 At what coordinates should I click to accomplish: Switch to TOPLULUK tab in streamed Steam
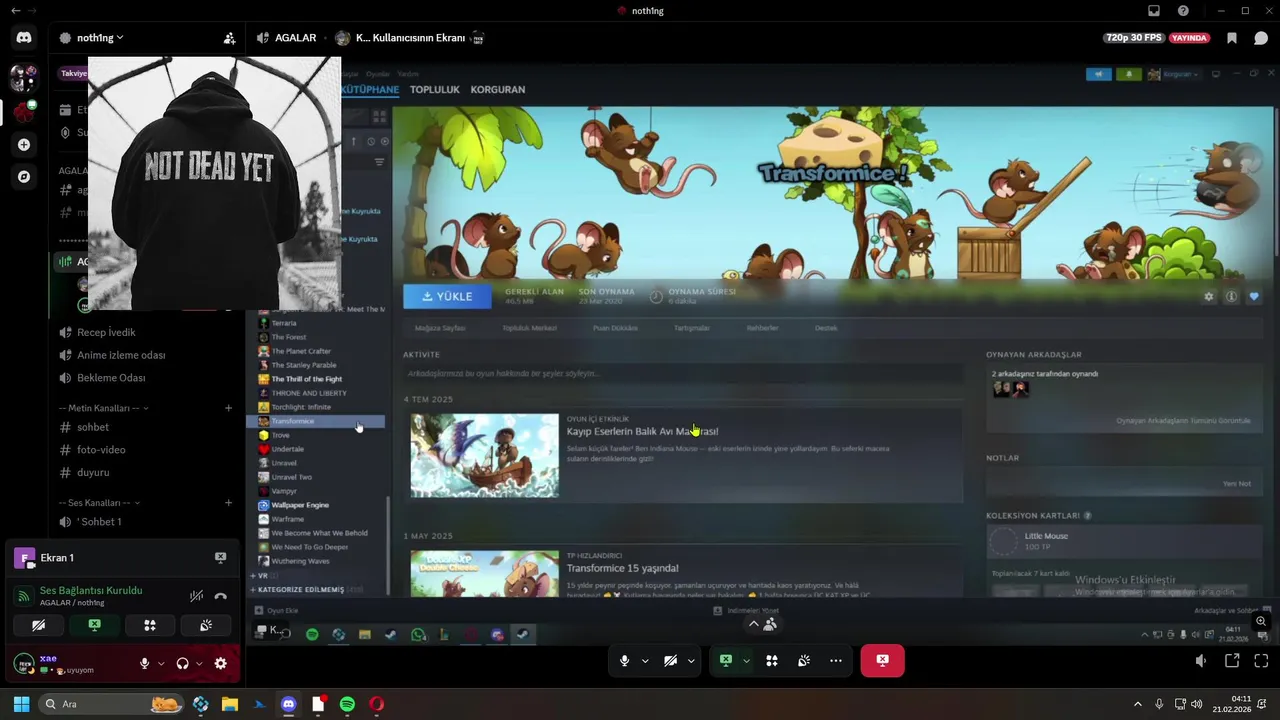[x=434, y=90]
